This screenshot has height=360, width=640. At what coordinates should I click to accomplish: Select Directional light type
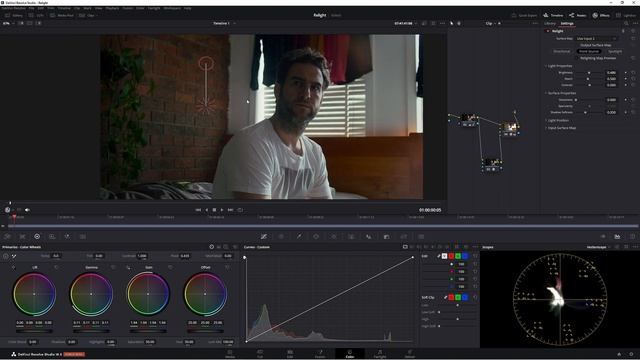(x=562, y=51)
